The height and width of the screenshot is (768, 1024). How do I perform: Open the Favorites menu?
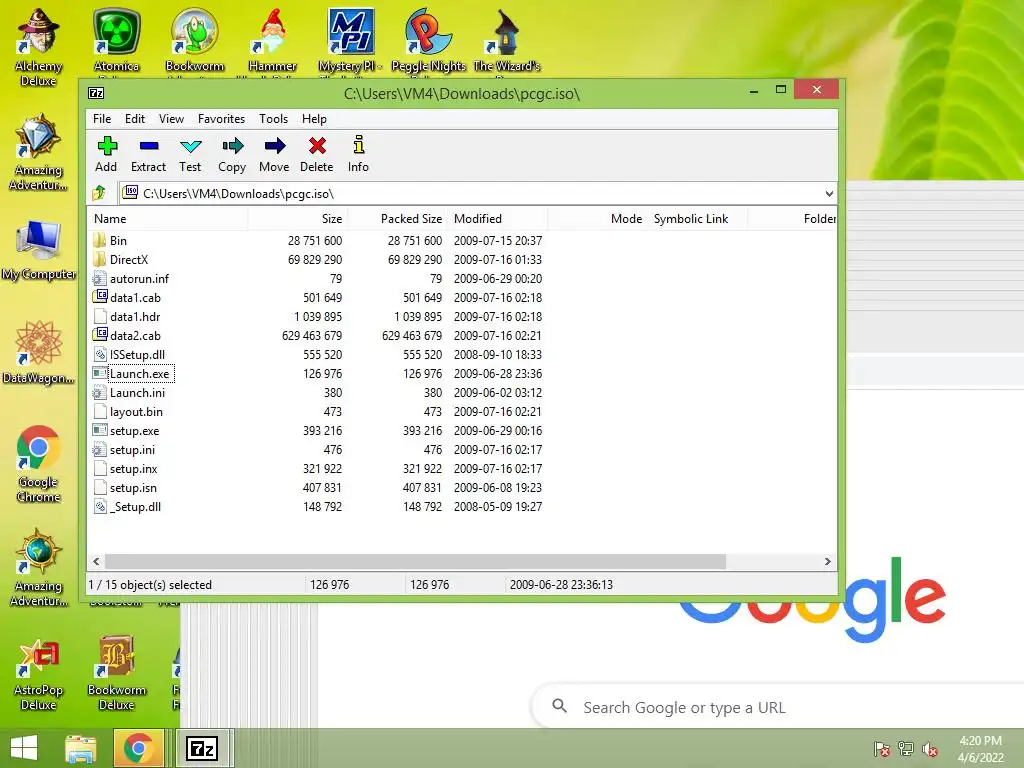221,119
